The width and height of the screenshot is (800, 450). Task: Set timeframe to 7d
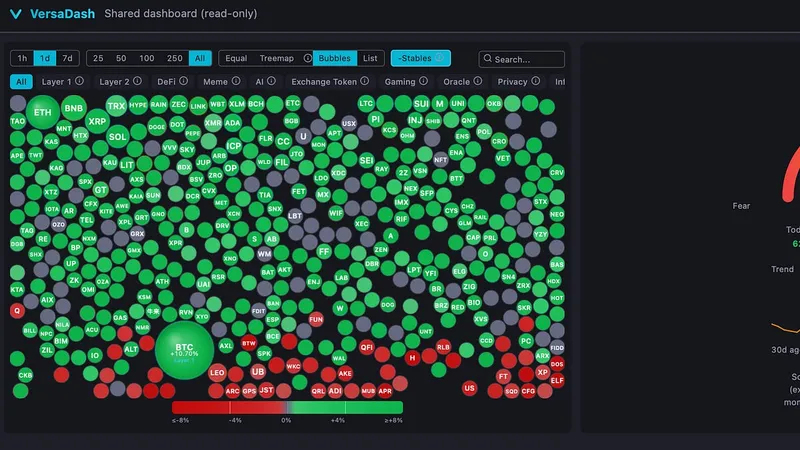pyautogui.click(x=67, y=58)
